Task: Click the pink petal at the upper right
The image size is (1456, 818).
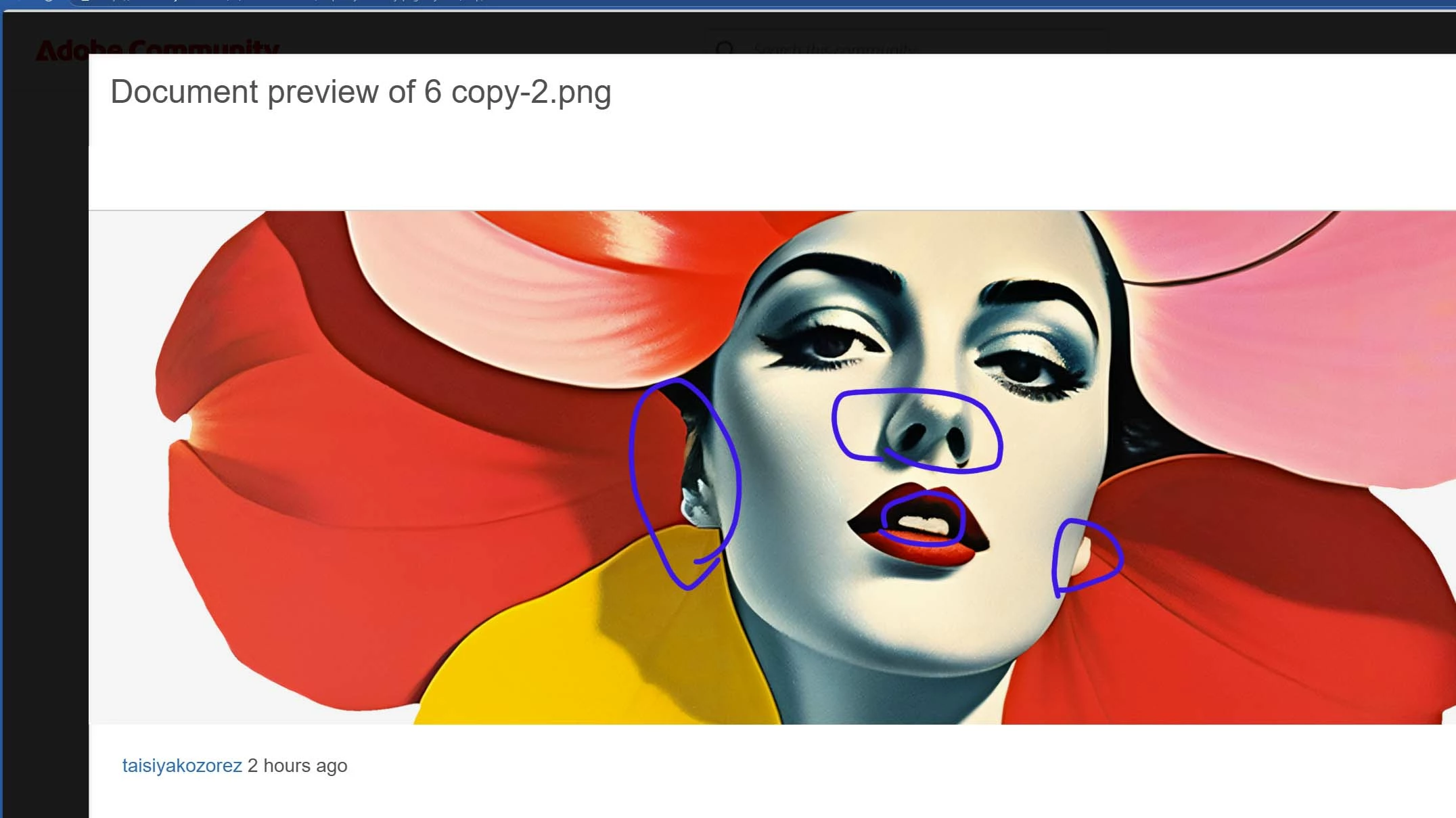Action: [x=1286, y=352]
